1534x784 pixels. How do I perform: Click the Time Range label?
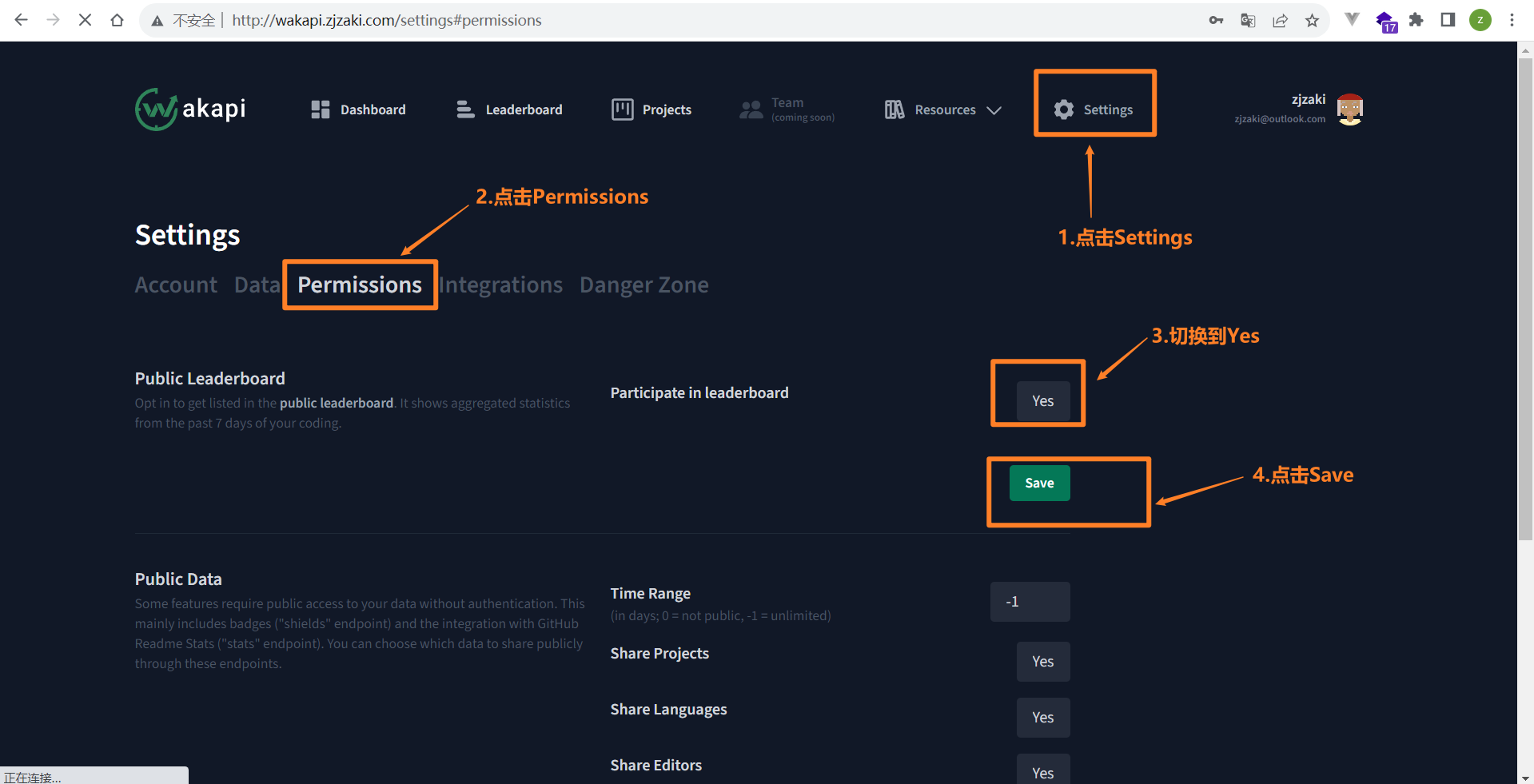pyautogui.click(x=651, y=594)
